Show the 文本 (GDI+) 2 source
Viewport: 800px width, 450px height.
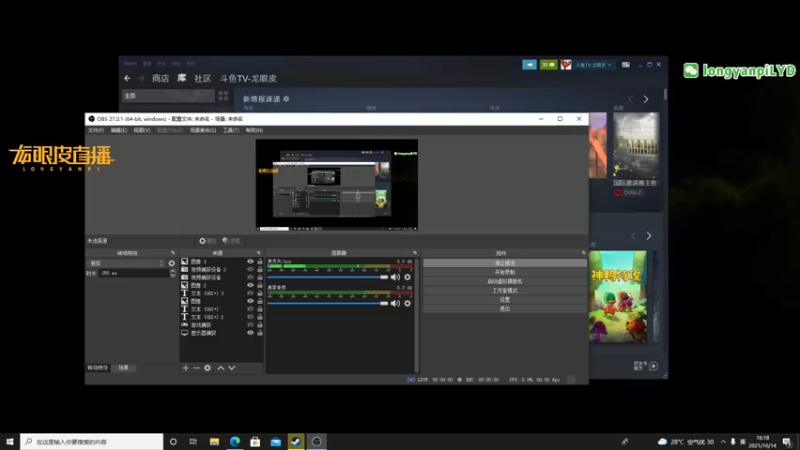click(x=250, y=317)
